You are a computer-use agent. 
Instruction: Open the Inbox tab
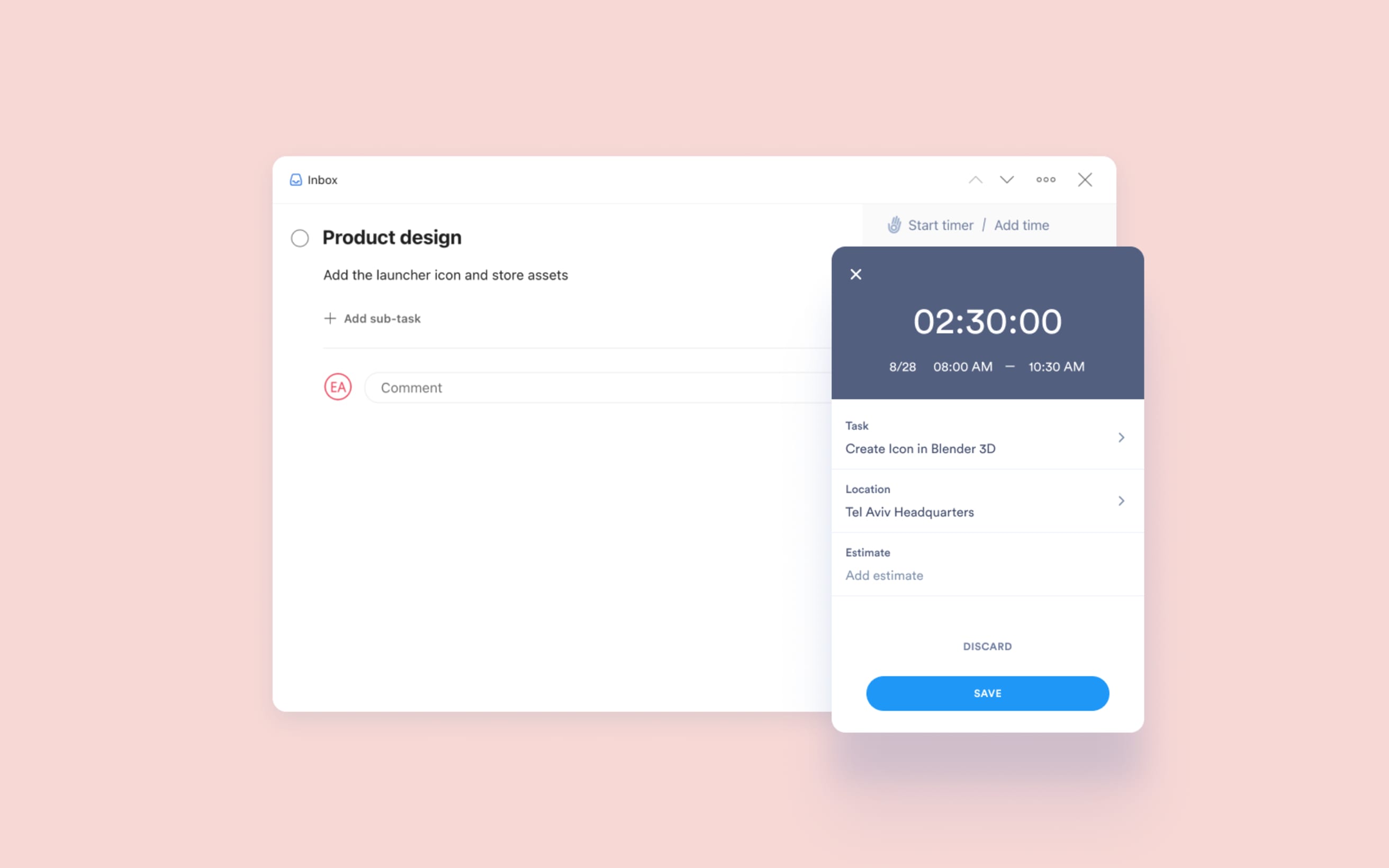pos(312,179)
